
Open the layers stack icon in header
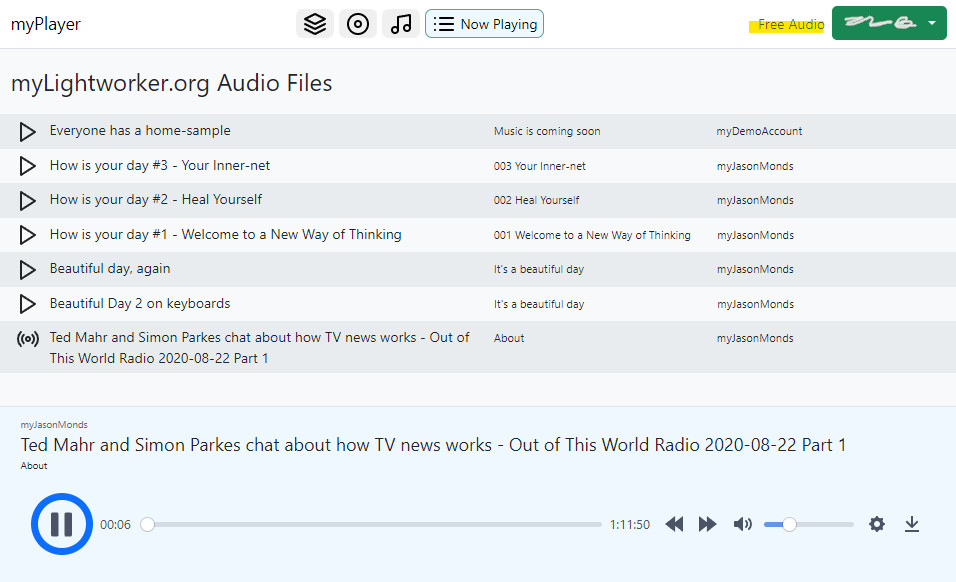(315, 24)
